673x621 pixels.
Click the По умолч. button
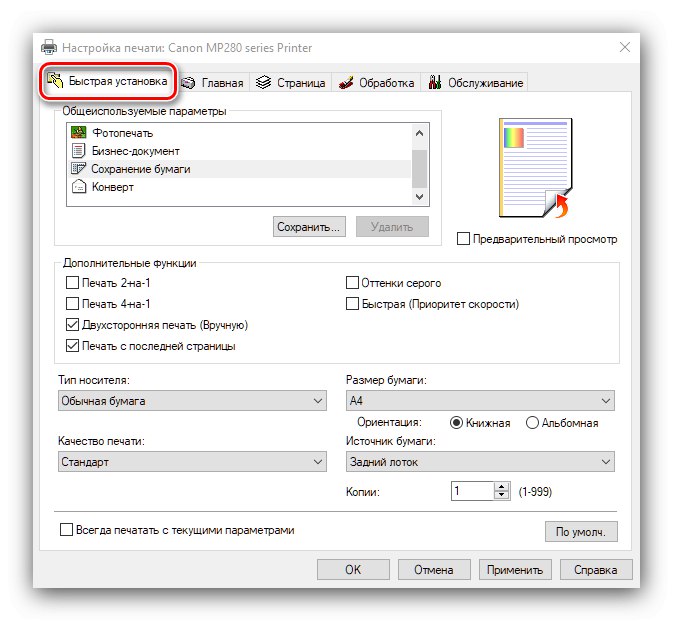tap(581, 532)
